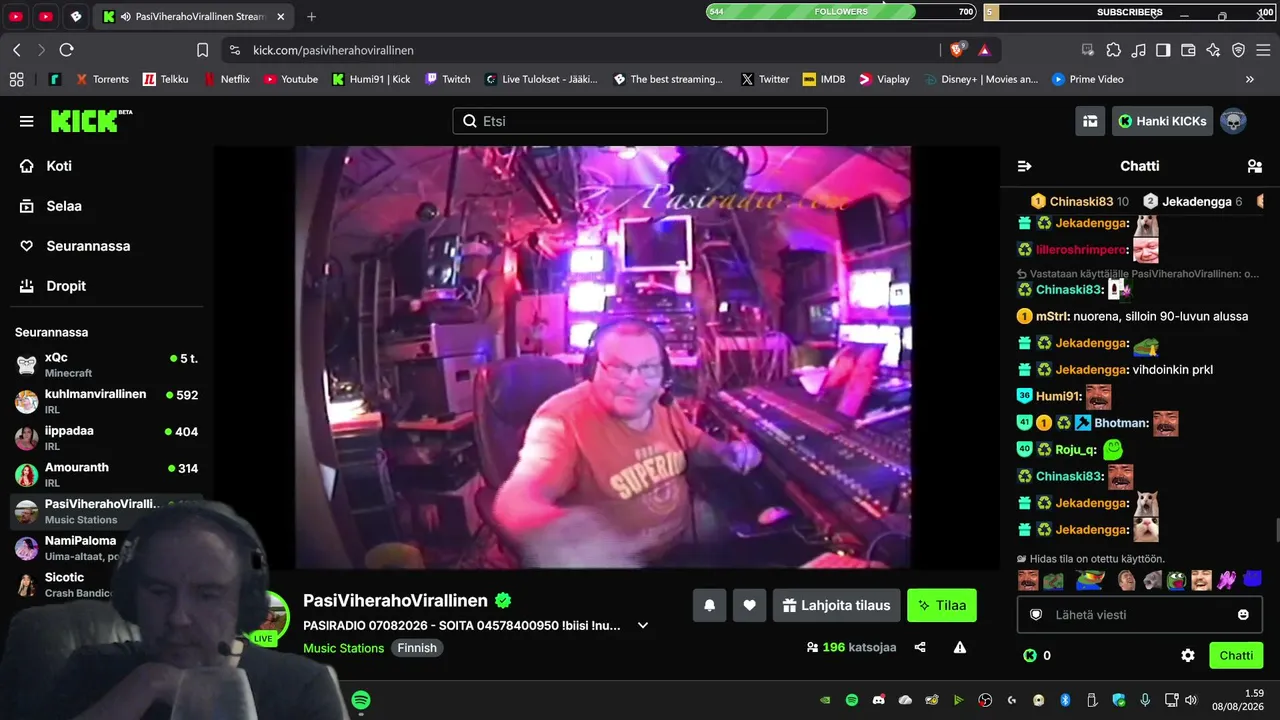Click the volume speaker tray icon

pyautogui.click(x=1191, y=700)
